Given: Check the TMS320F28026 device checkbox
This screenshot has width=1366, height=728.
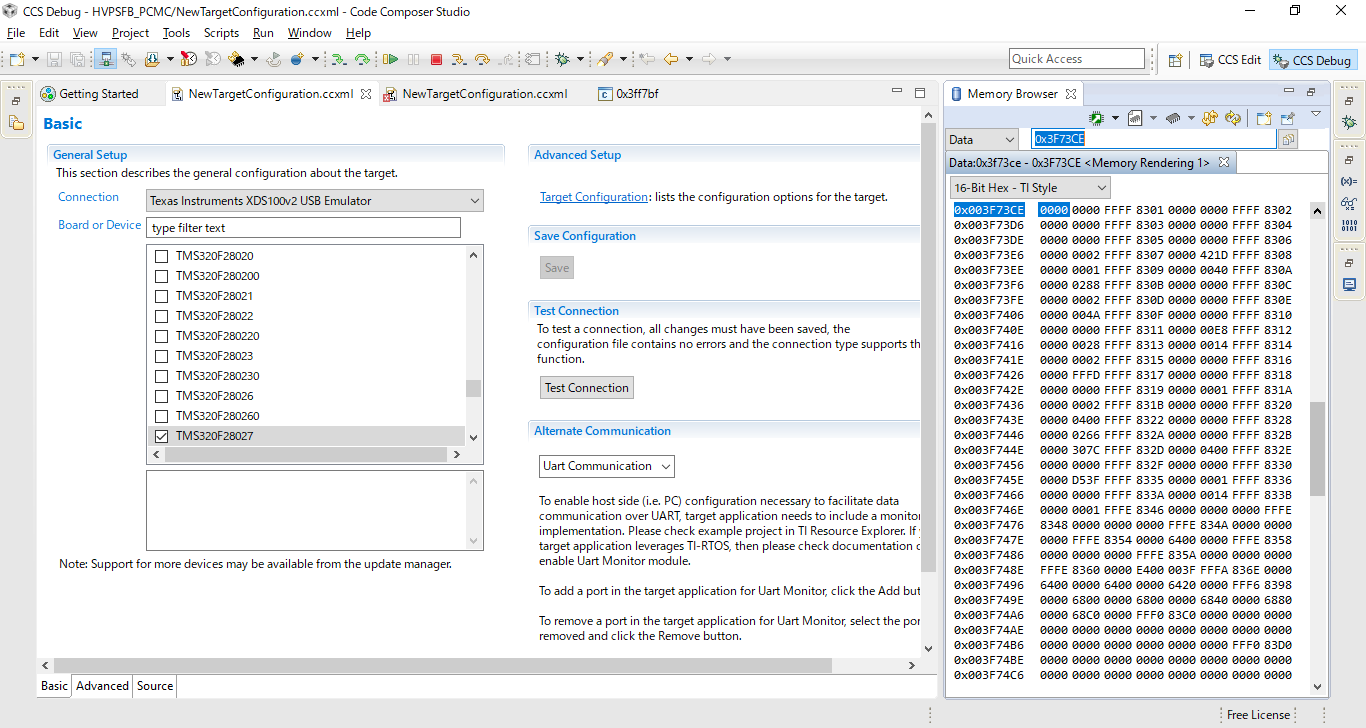Looking at the screenshot, I should [161, 396].
